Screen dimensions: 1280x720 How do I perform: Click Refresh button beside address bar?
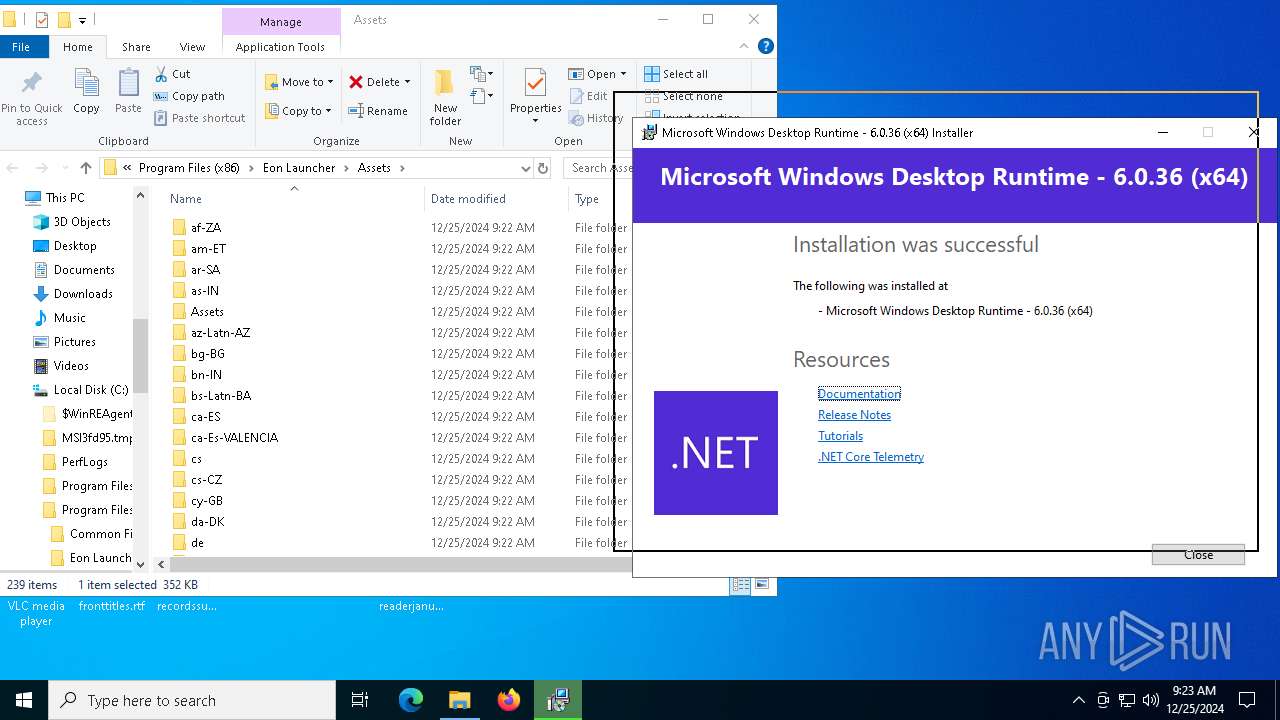[543, 168]
